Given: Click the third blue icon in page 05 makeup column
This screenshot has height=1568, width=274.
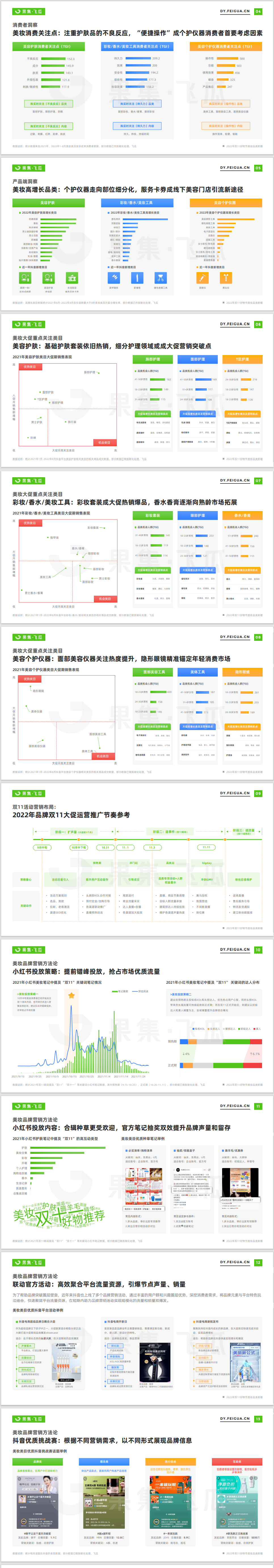Looking at the screenshot, I should coord(160,278).
